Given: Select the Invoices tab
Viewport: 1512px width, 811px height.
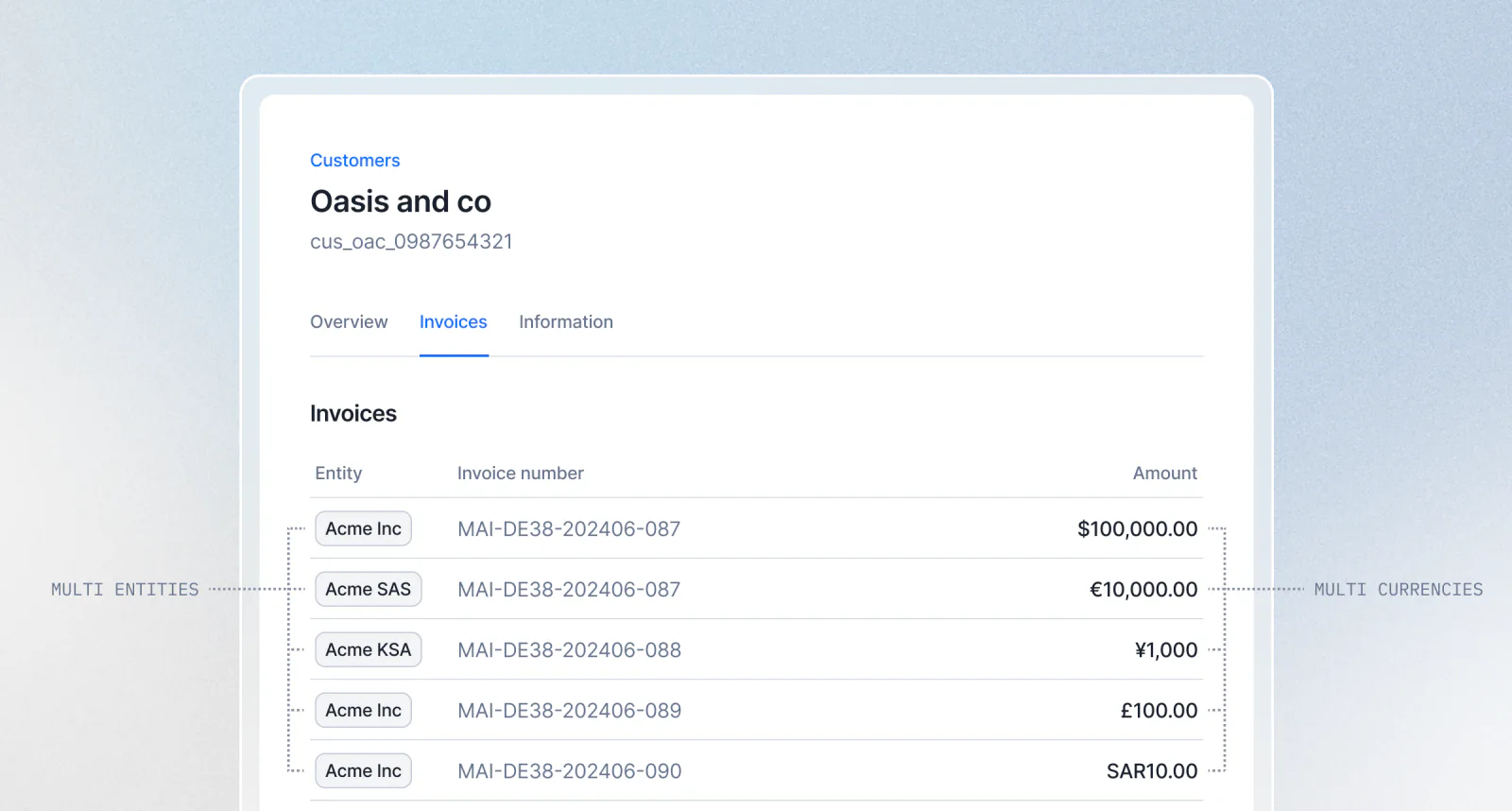Looking at the screenshot, I should [x=454, y=322].
